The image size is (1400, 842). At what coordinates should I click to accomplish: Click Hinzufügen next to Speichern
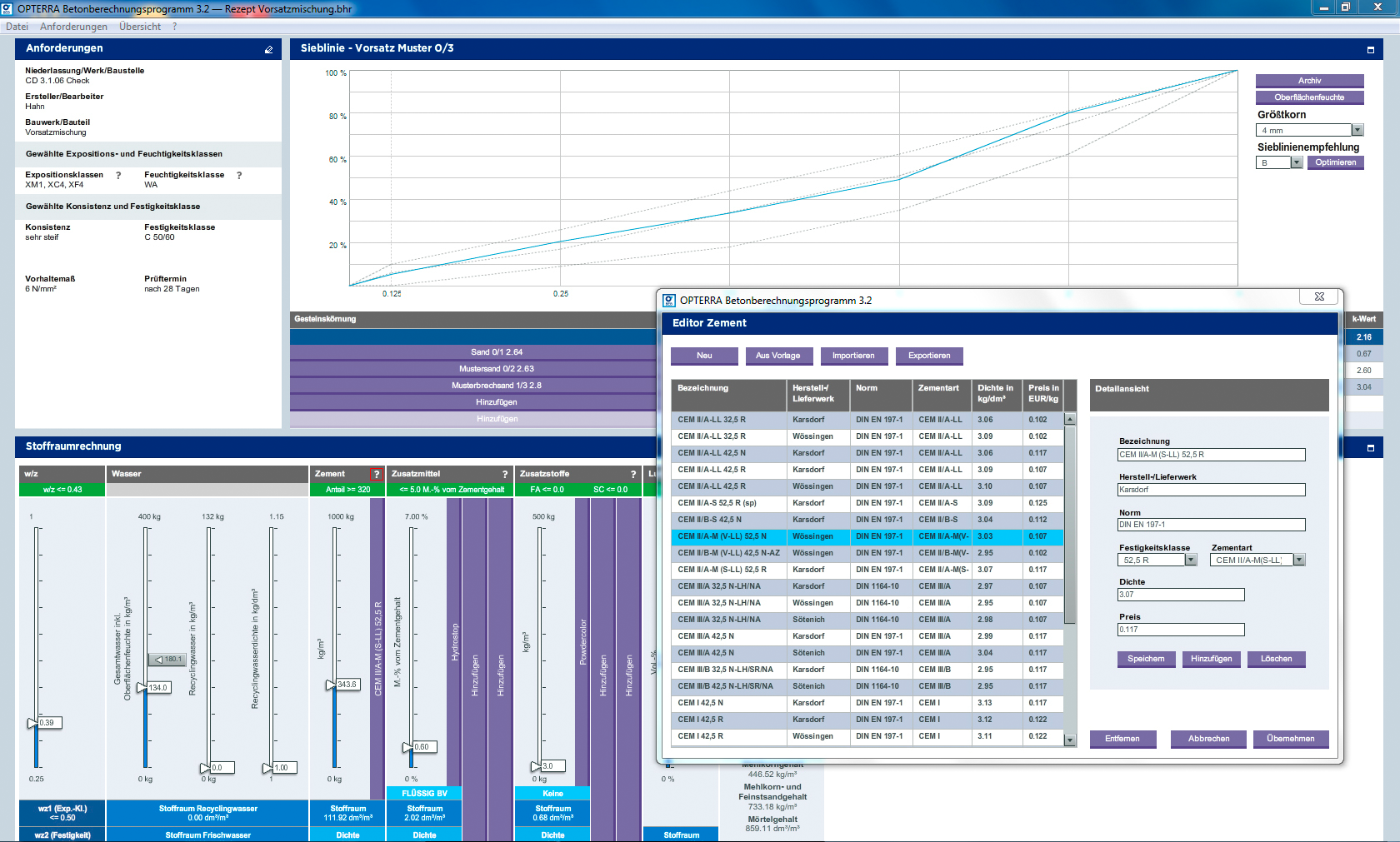1211,659
